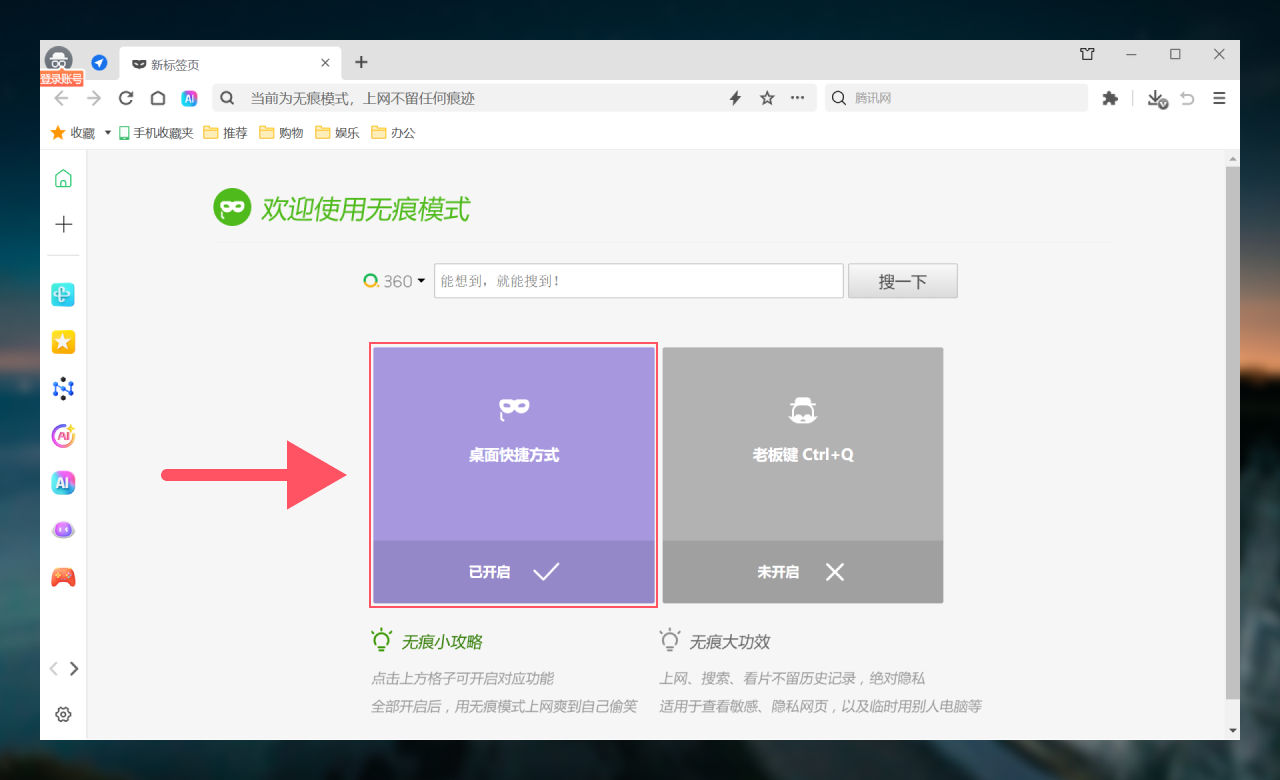This screenshot has height=780, width=1280.
Task: Open a new tab with plus button
Action: click(361, 62)
